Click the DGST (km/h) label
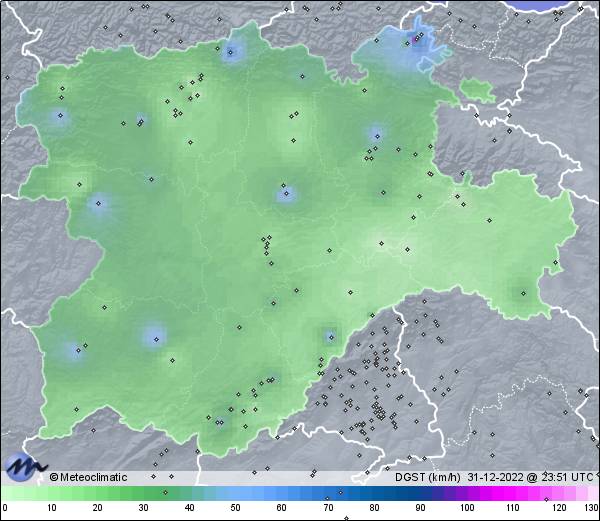Image resolution: width=600 pixels, height=521 pixels. [427, 477]
